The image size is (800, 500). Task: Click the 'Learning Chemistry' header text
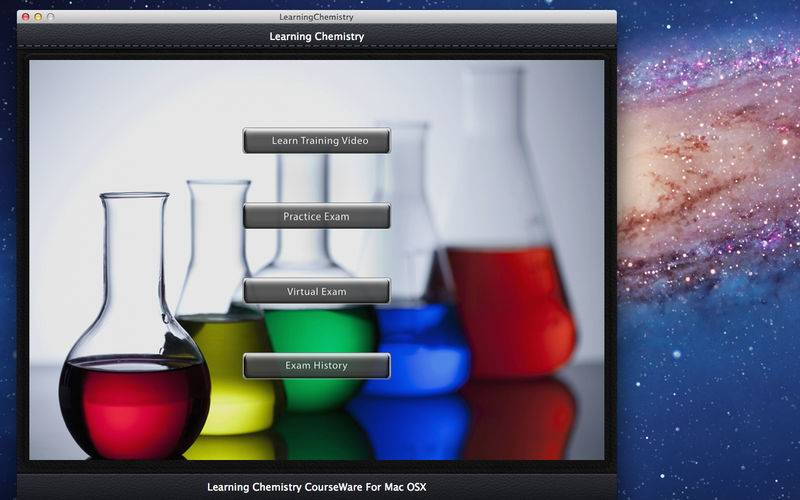316,37
